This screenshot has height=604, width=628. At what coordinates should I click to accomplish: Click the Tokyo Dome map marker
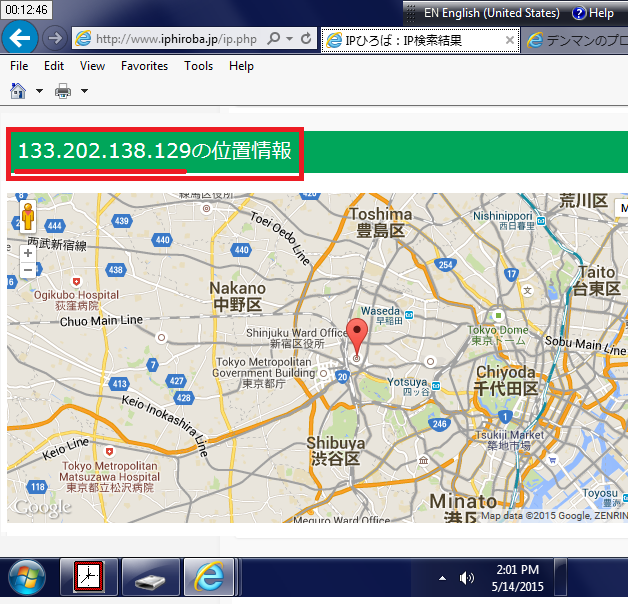tap(498, 316)
